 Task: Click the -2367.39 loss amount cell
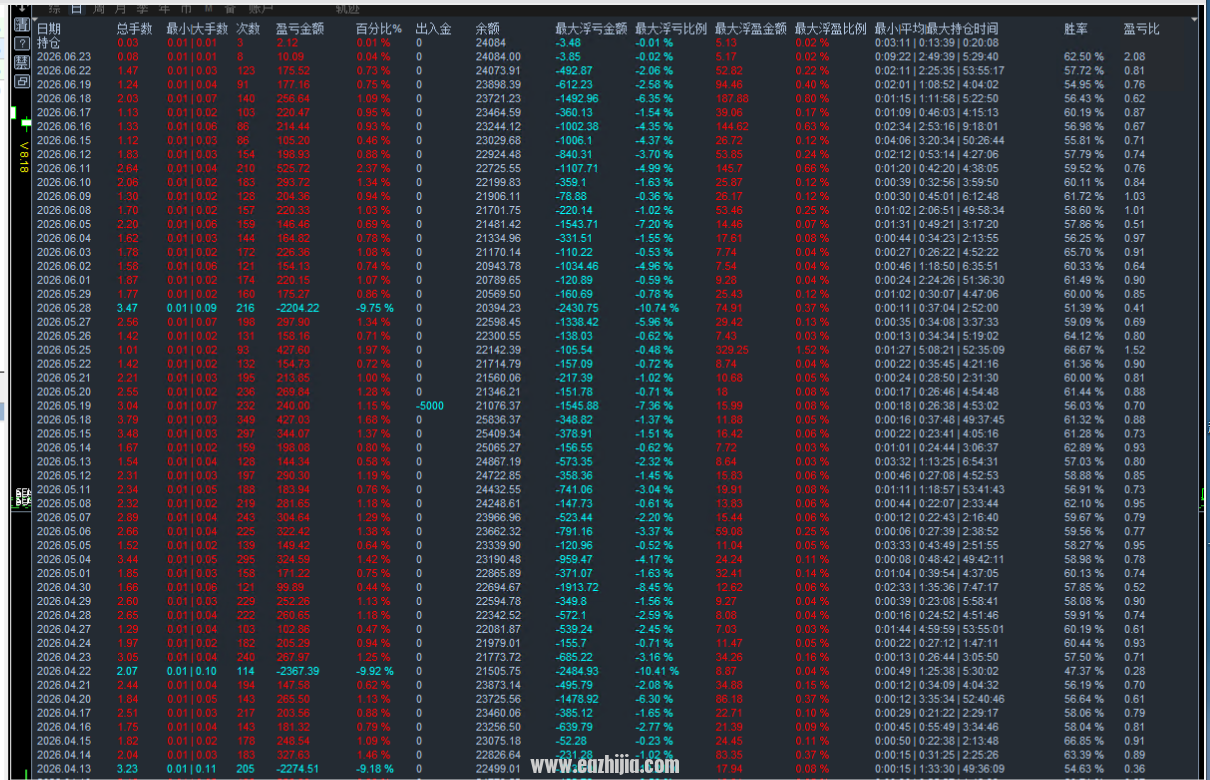[x=298, y=671]
